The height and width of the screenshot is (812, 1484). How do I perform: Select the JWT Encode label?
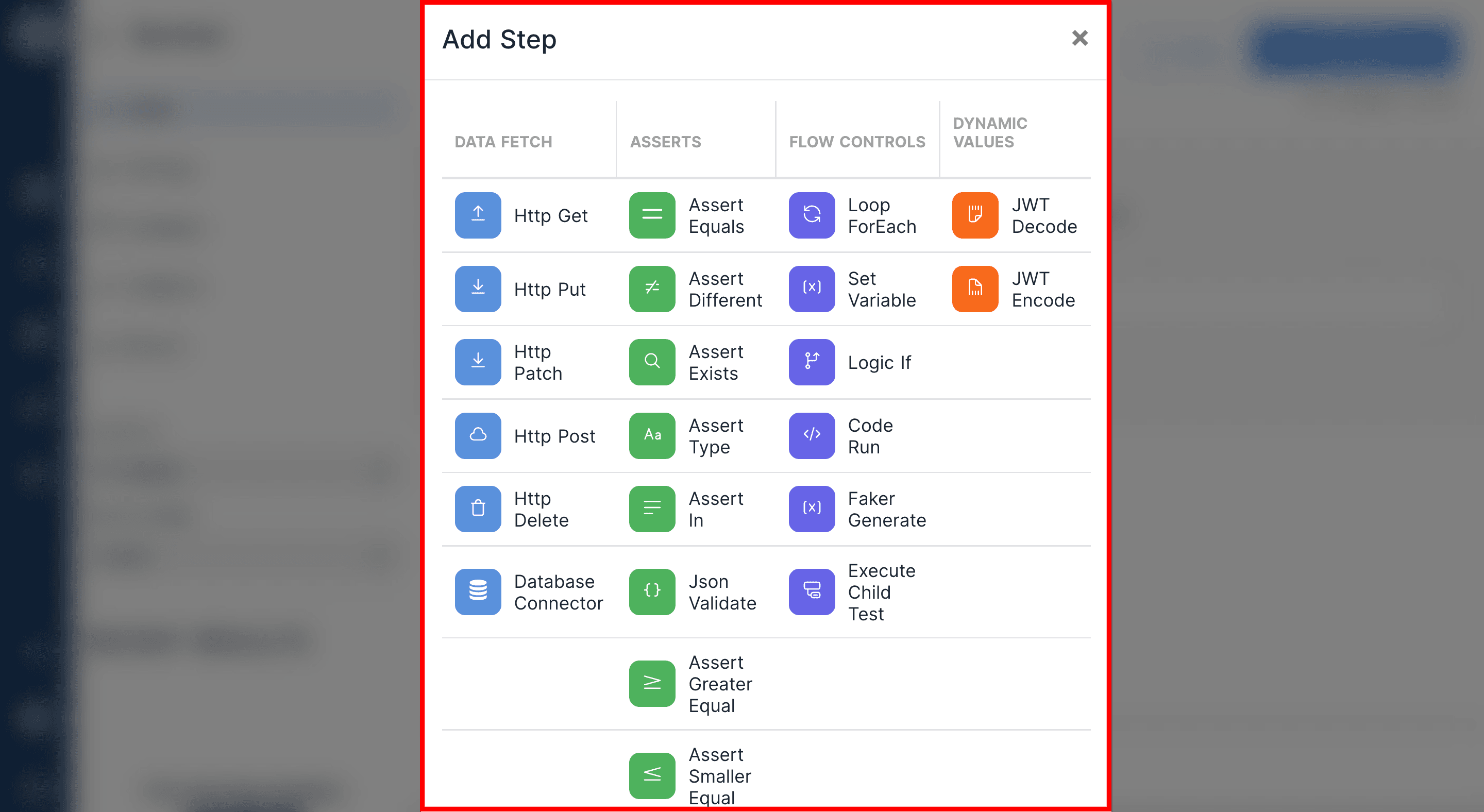point(1043,289)
